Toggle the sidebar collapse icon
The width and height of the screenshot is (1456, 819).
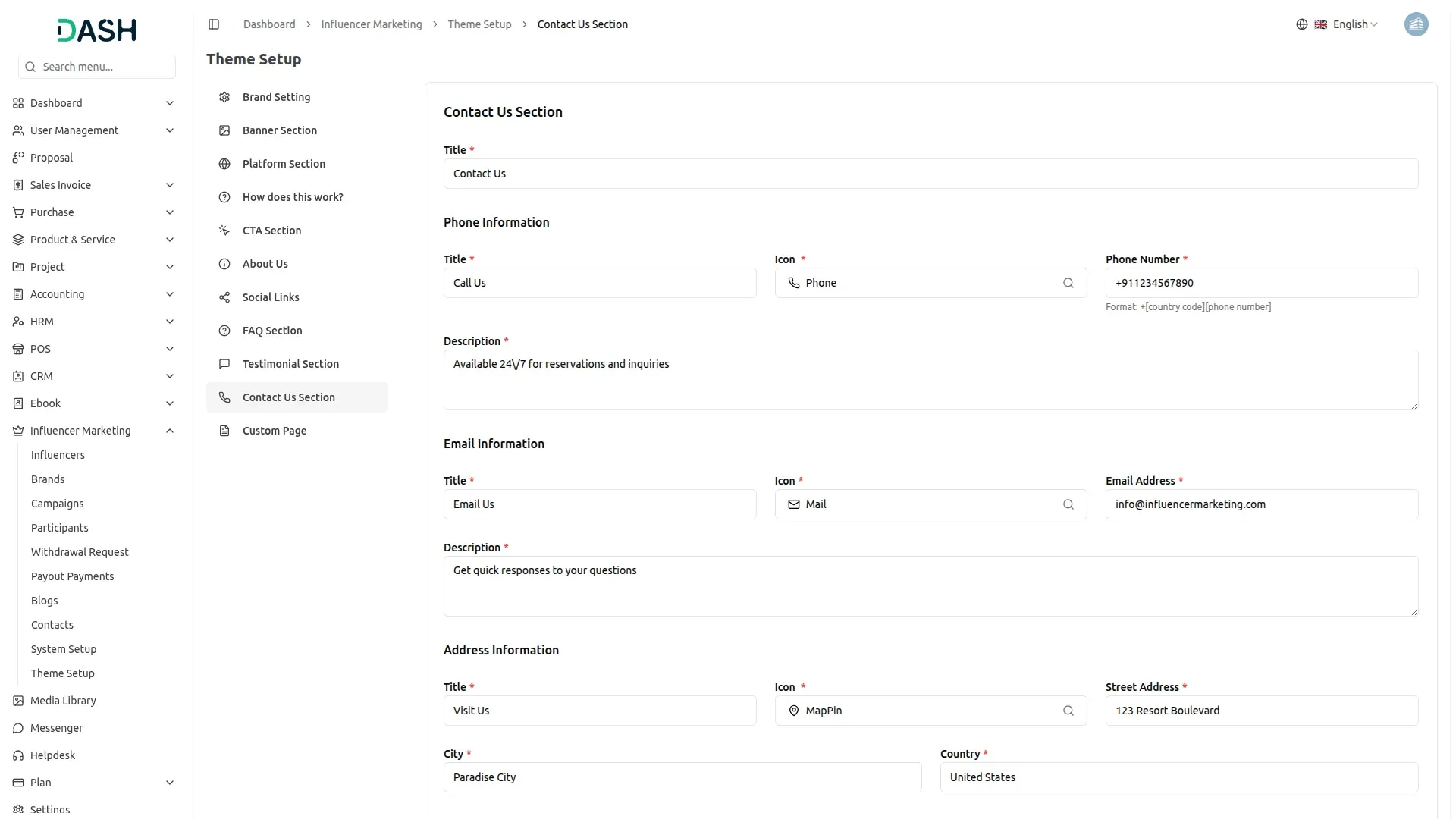click(x=214, y=24)
